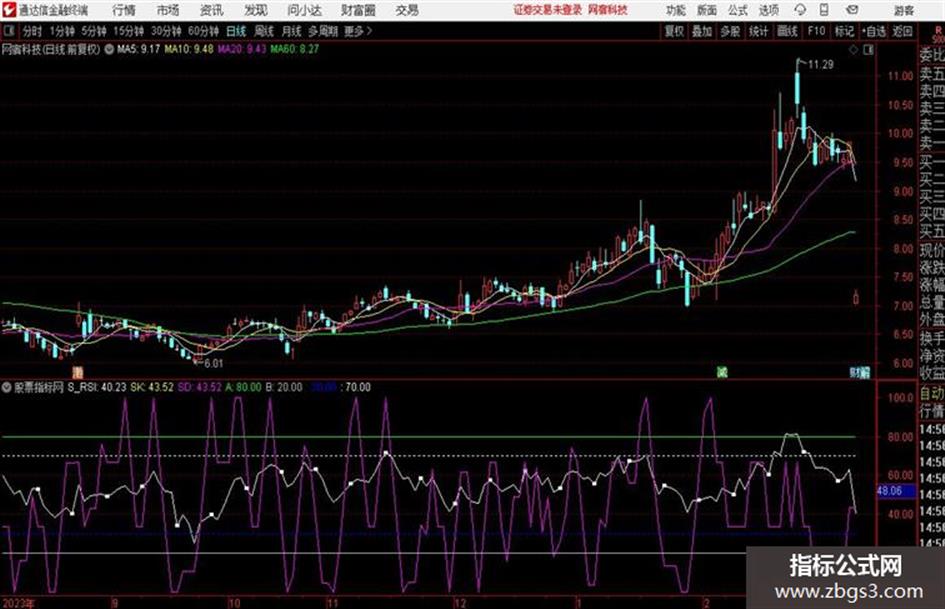Viewport: 945px width, 609px height.
Task: Select the 日线 daily chart tab
Action: pos(236,31)
